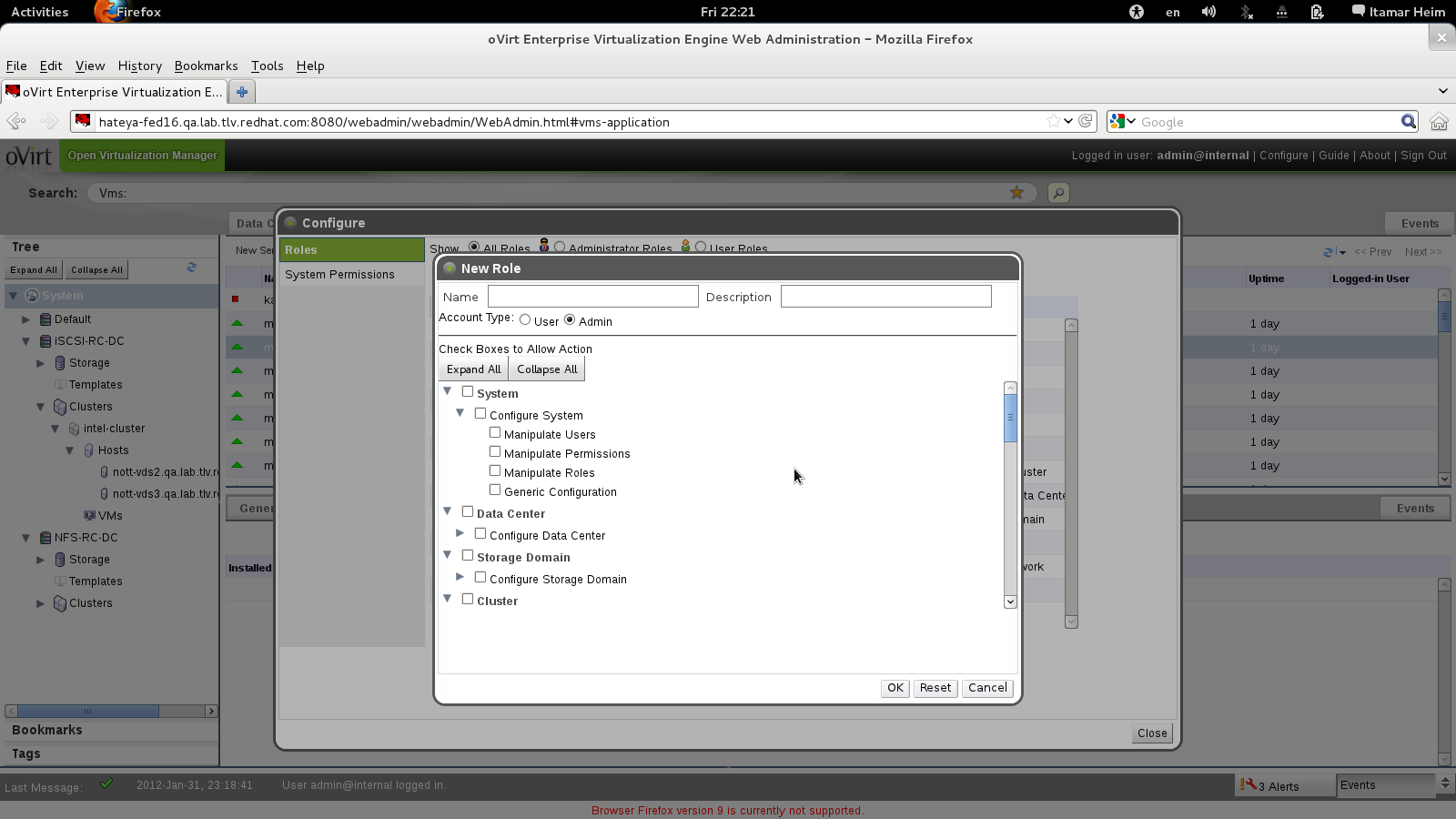
Task: Select System Permissions in Configure
Action: (351, 275)
